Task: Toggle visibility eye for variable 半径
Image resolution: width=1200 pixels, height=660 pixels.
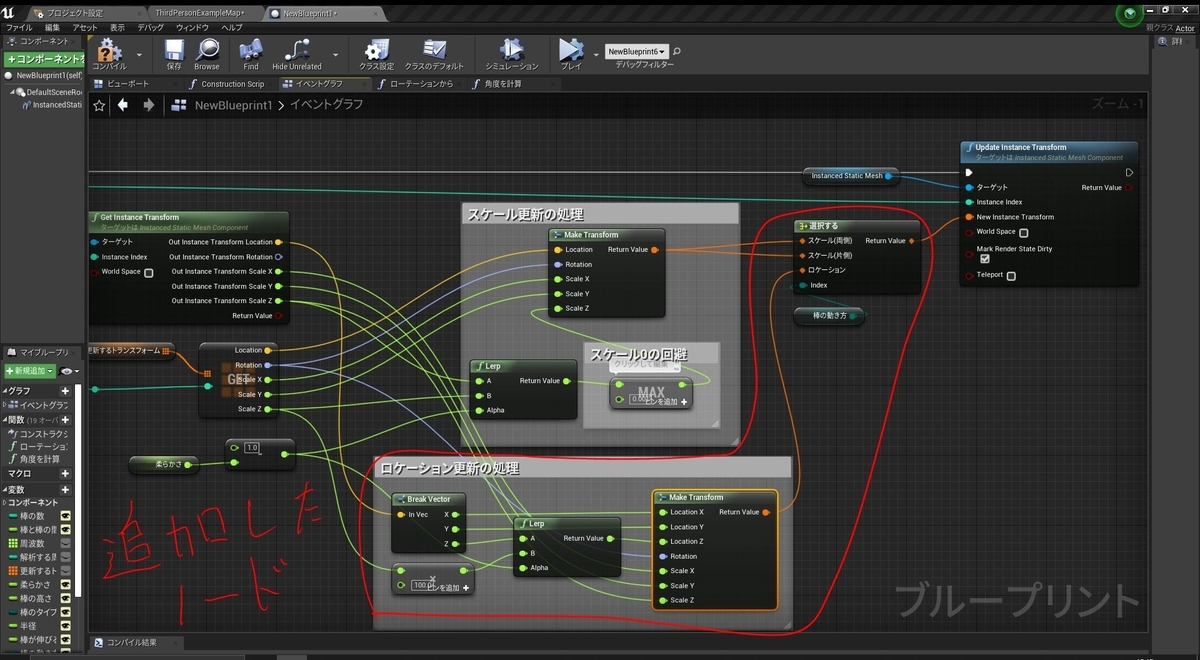Action: (65, 627)
